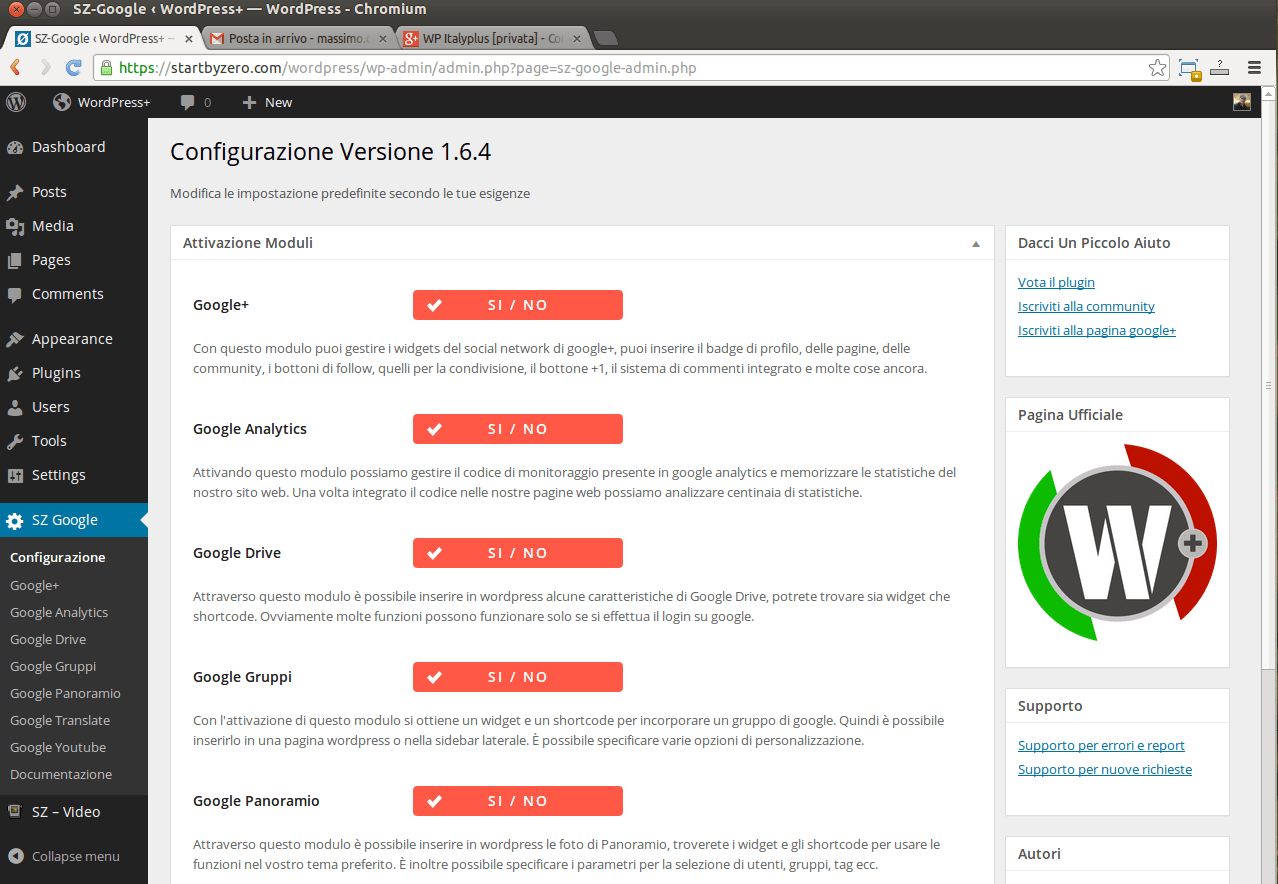Click Iscriviti alla pagina google+ link
The height and width of the screenshot is (884, 1278).
tap(1097, 331)
